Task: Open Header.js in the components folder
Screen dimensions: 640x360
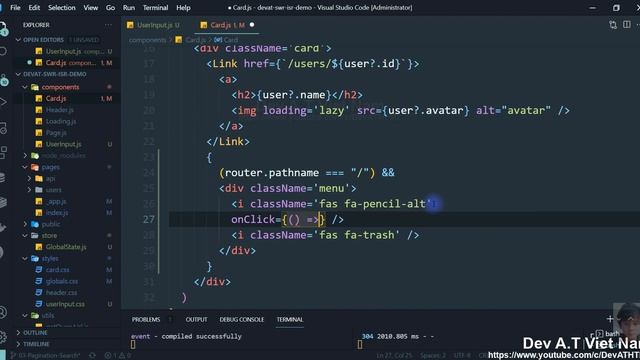Action: click(60, 110)
